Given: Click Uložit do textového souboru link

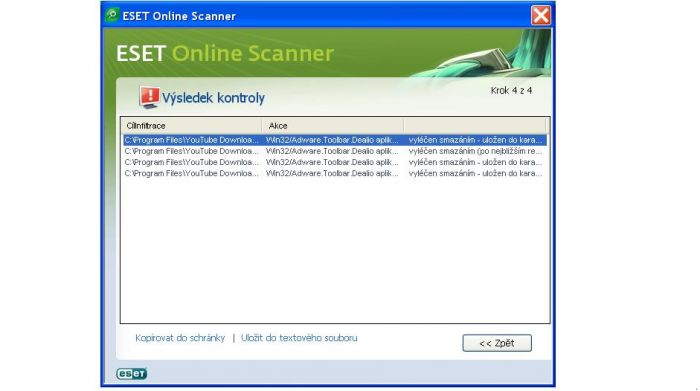Looking at the screenshot, I should (x=299, y=338).
